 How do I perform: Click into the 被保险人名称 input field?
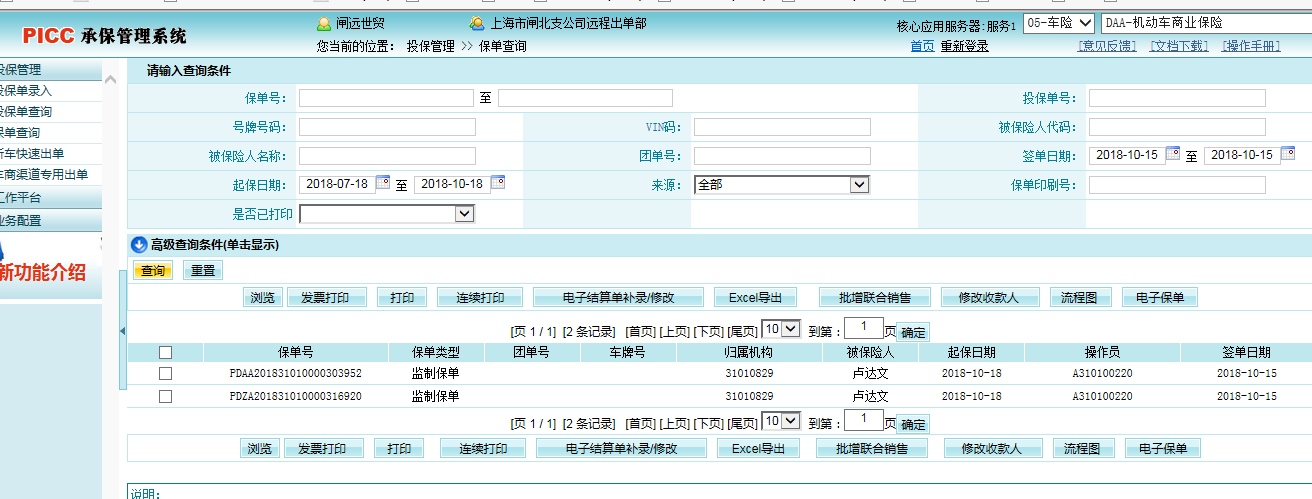(387, 156)
